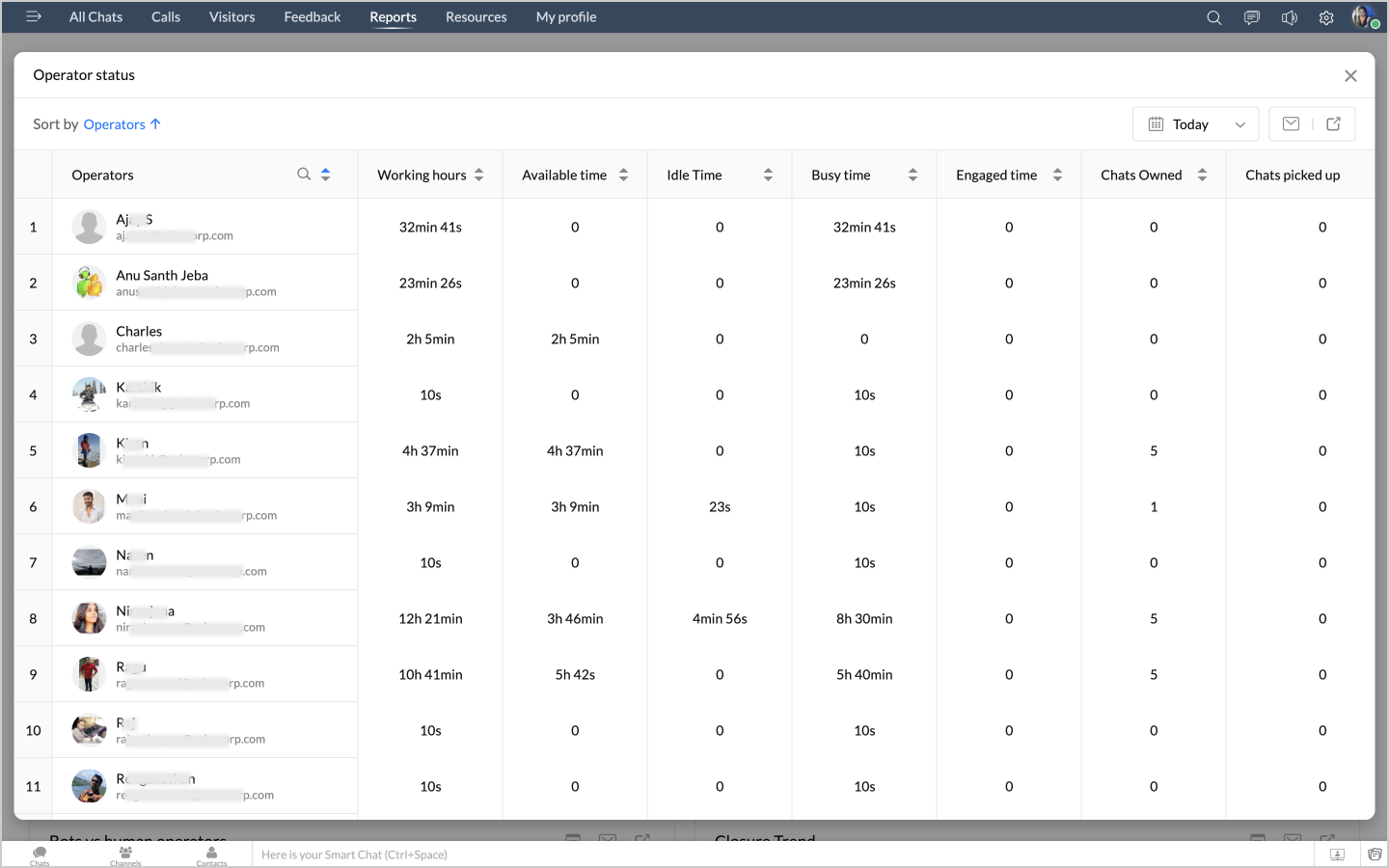Change the Sort by Operators option
Screen dimensions: 1389x868
[x=122, y=124]
